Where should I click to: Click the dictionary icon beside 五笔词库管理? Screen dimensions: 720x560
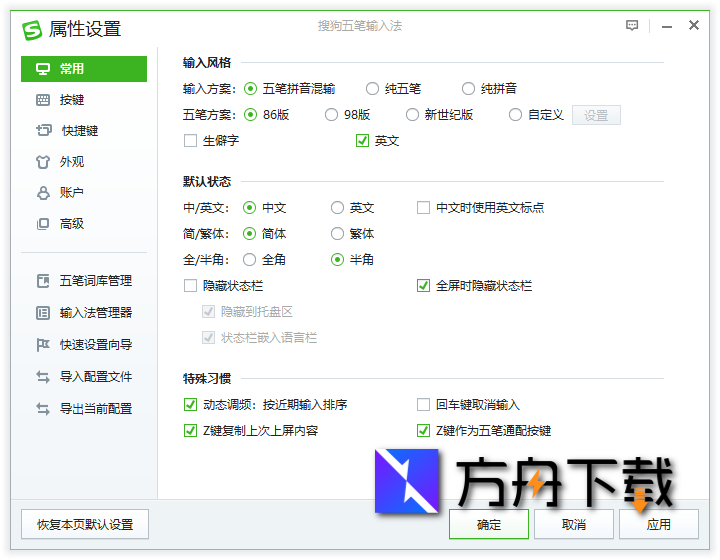[x=43, y=280]
